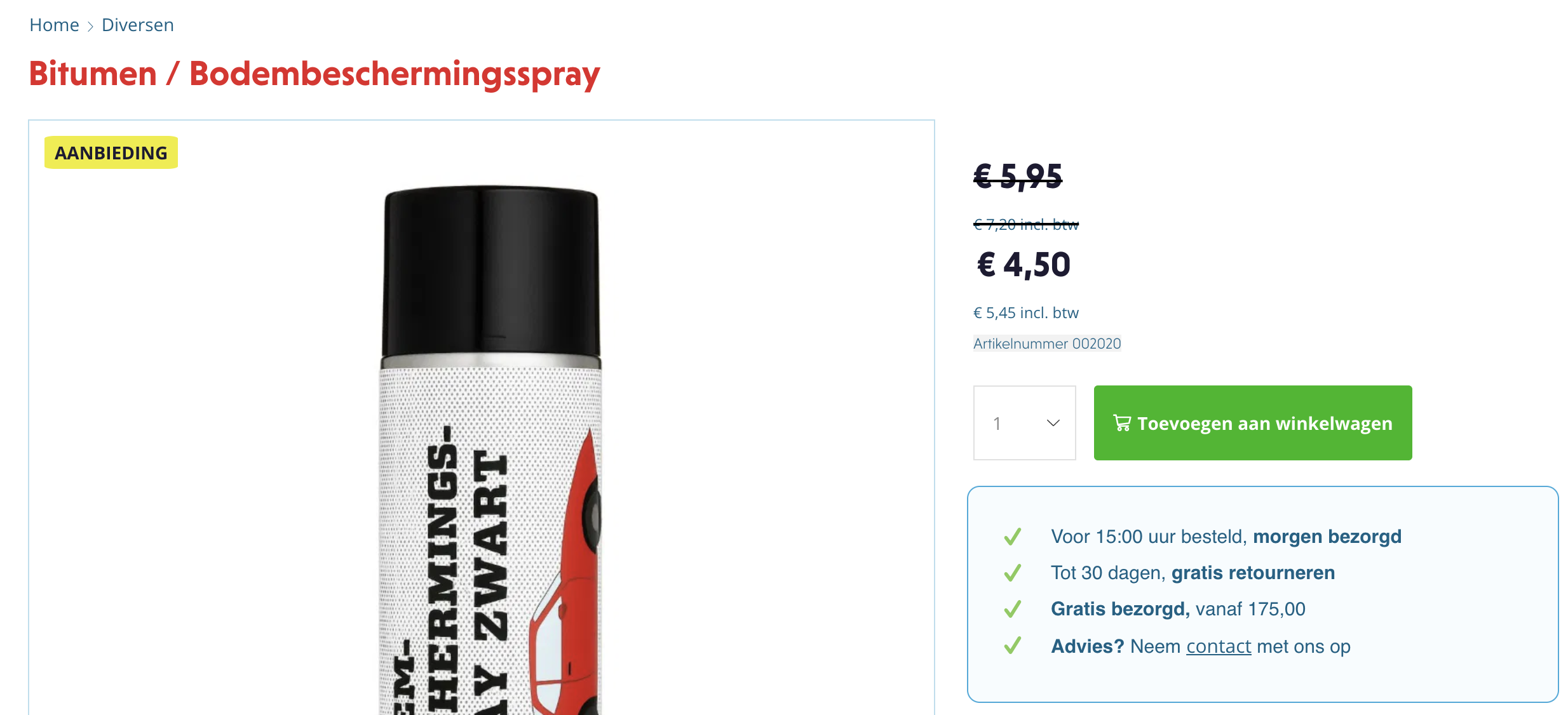The height and width of the screenshot is (715, 1568).
Task: Click the AANBIEDING yellow badge
Action: tap(111, 152)
